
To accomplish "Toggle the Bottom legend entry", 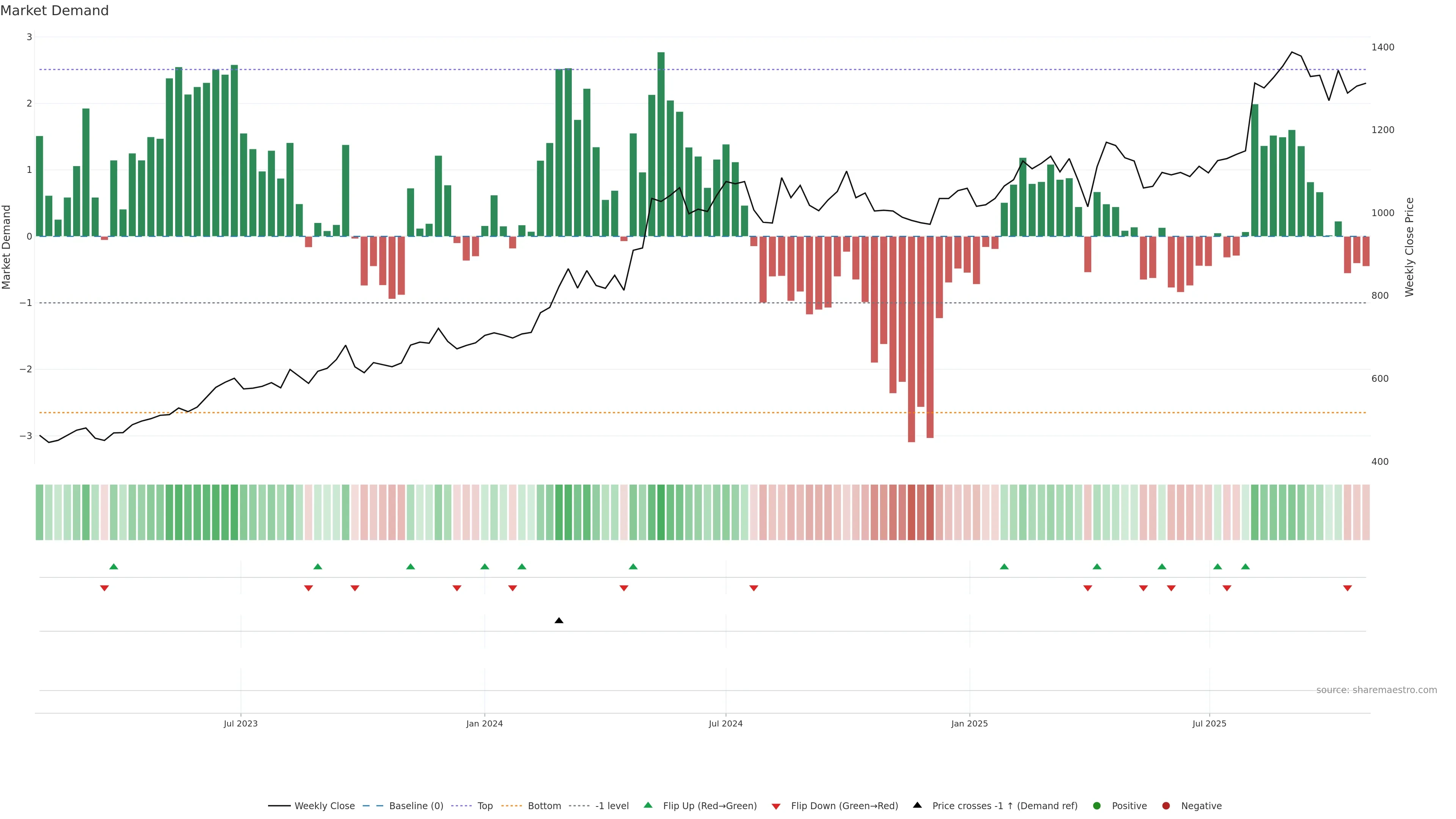I will pyautogui.click(x=544, y=806).
